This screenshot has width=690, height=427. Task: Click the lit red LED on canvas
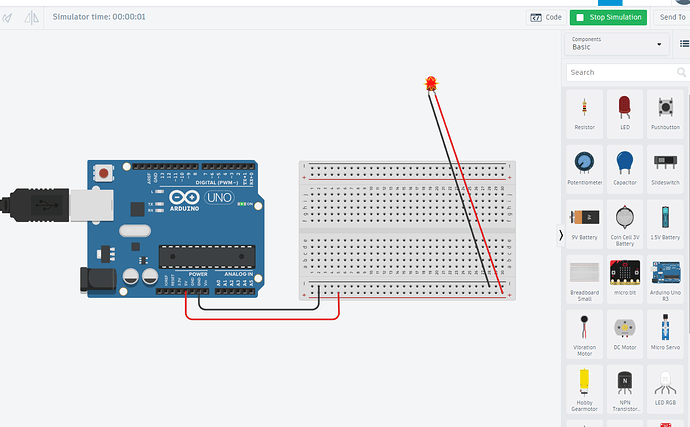click(431, 83)
